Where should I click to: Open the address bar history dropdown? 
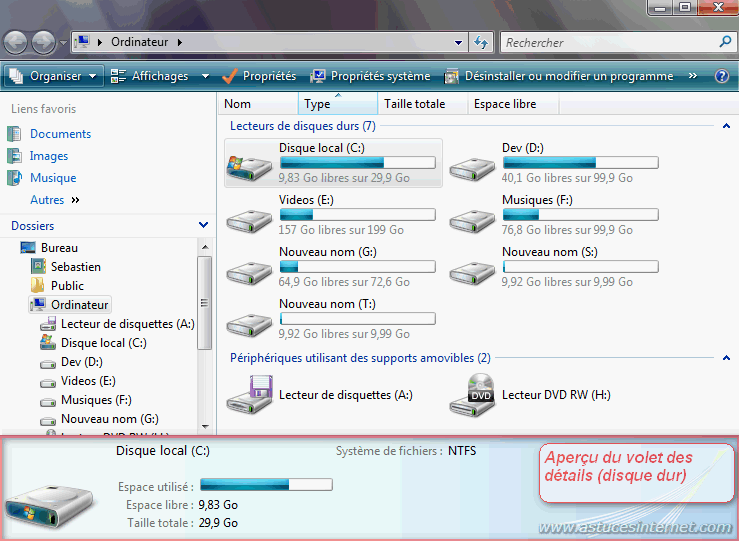click(x=458, y=42)
